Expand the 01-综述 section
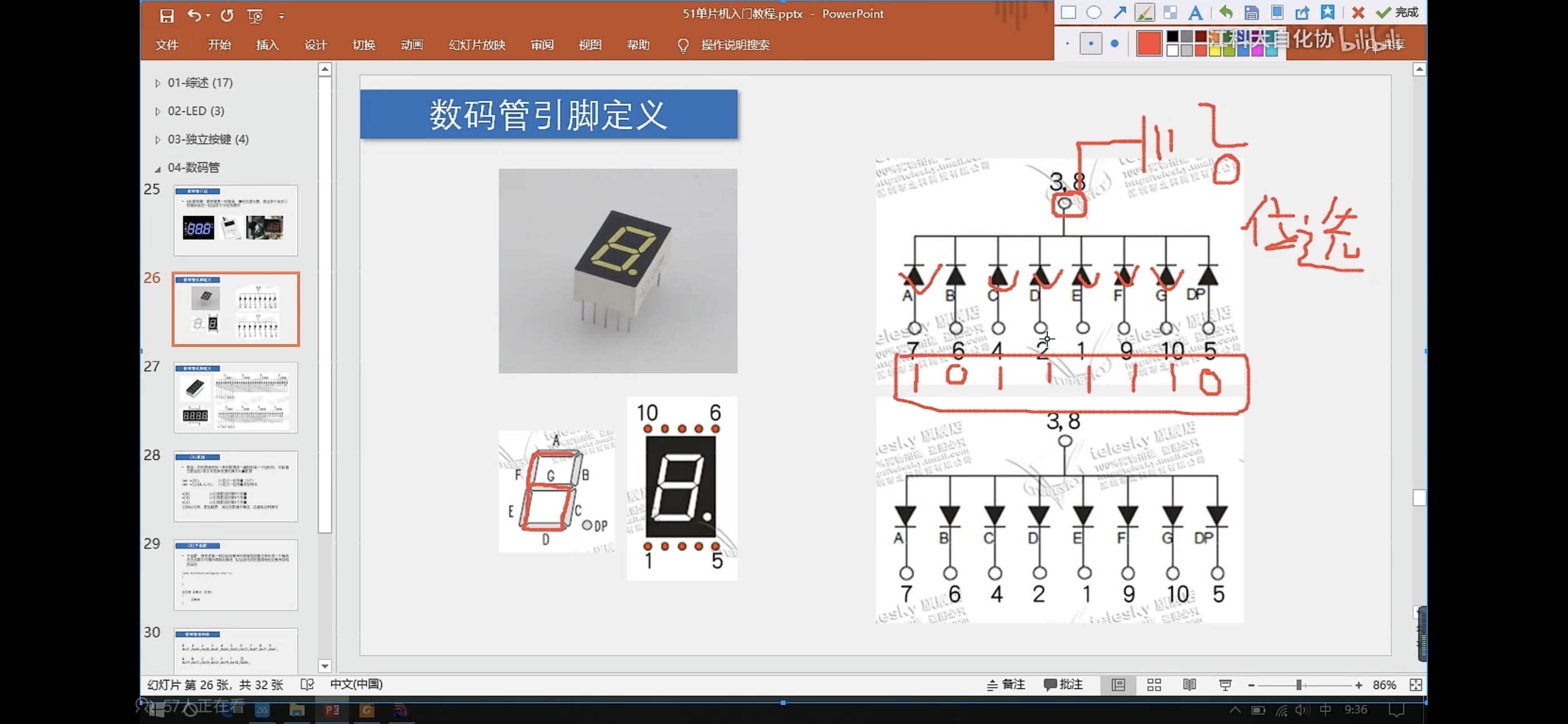Viewport: 1568px width, 724px height. click(x=158, y=83)
